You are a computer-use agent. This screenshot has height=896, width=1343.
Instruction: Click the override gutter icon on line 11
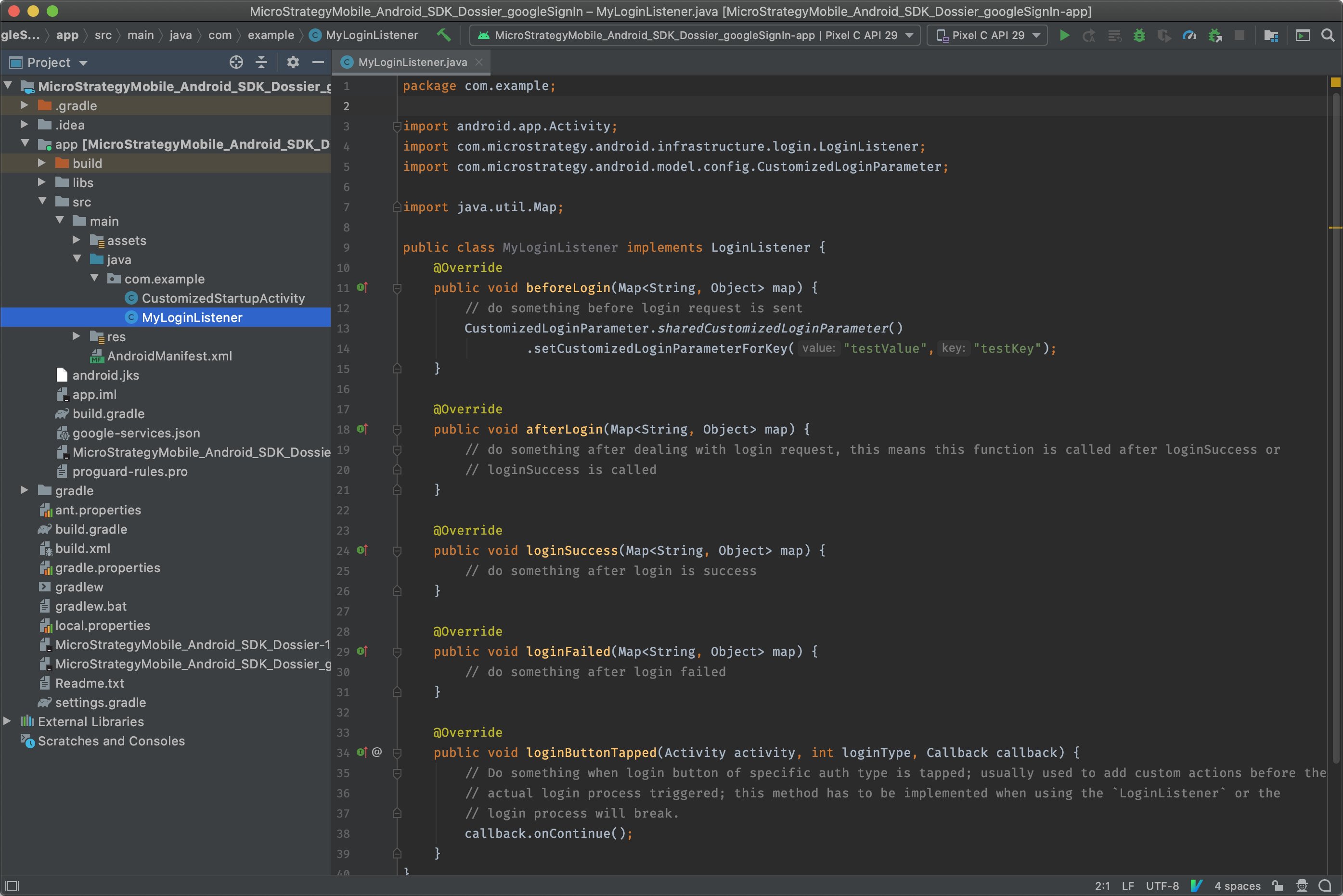[x=362, y=287]
